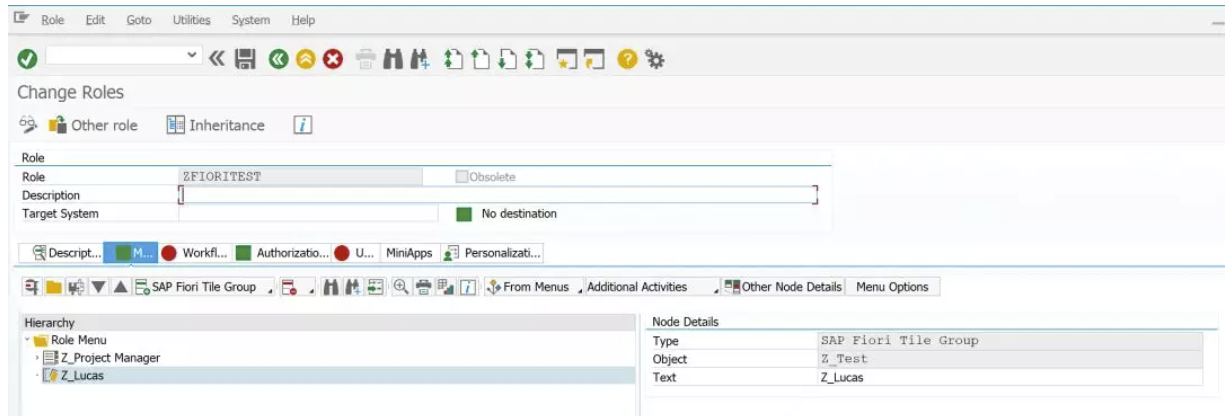Click the Find Next icon in menu toolbar
The image size is (1225, 416).
(x=352, y=287)
